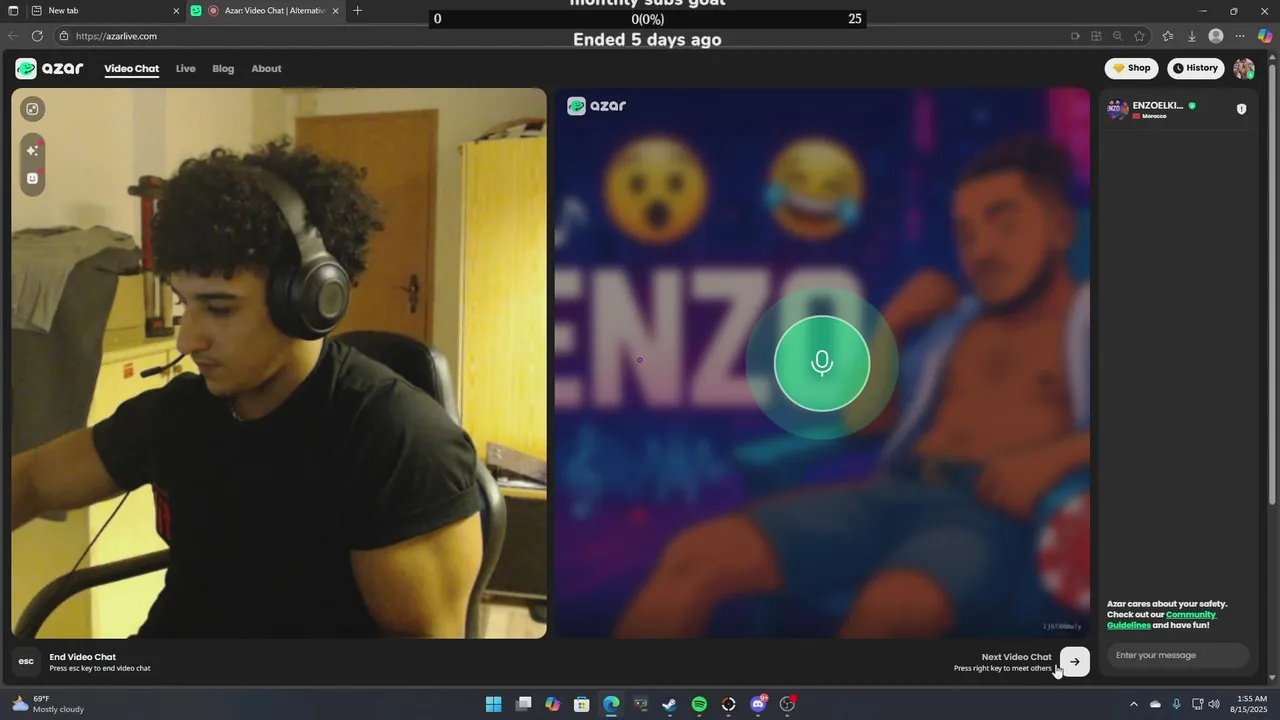Open browser Downloads
Viewport: 1280px width, 720px height.
(1192, 36)
